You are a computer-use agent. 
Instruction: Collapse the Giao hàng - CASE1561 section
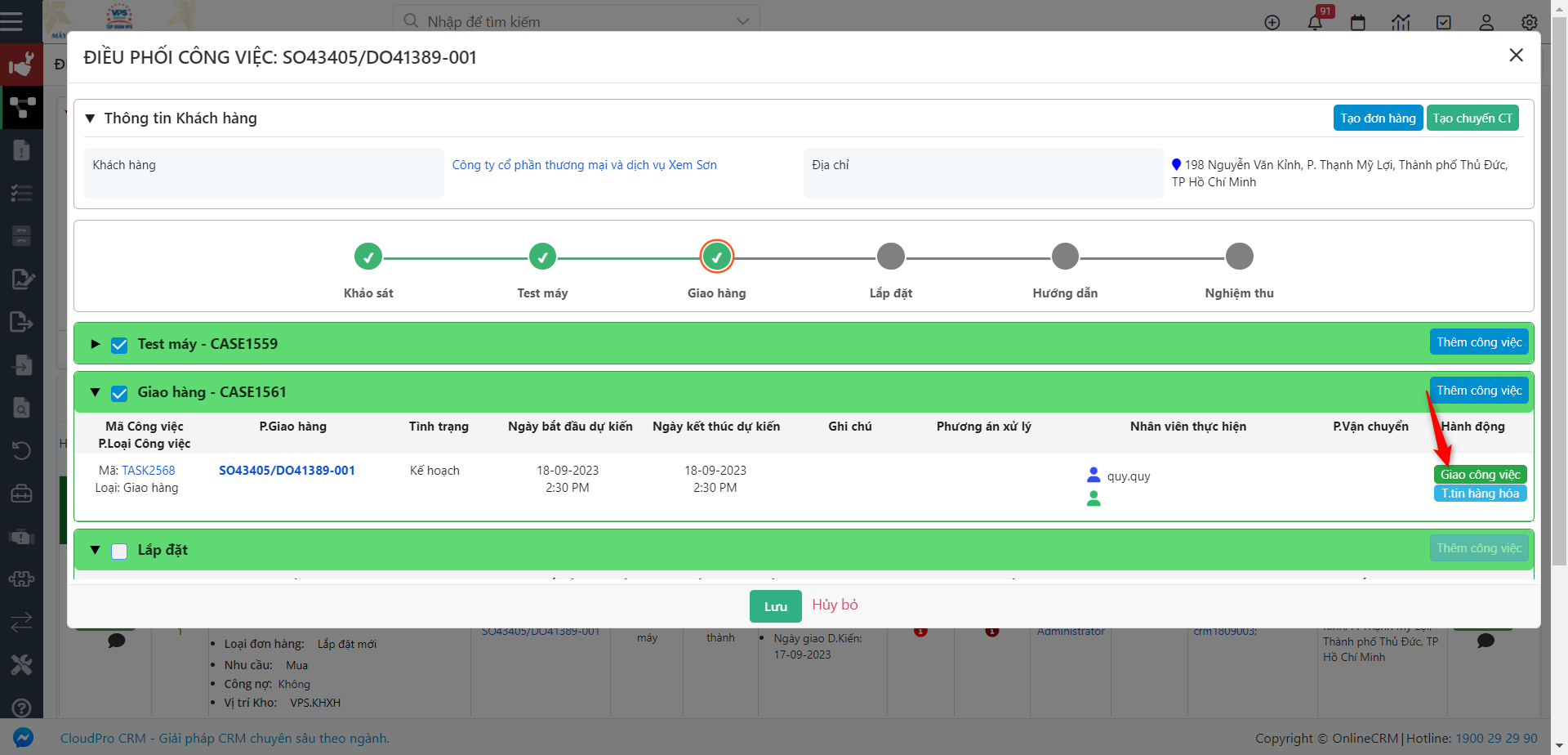pyautogui.click(x=96, y=392)
